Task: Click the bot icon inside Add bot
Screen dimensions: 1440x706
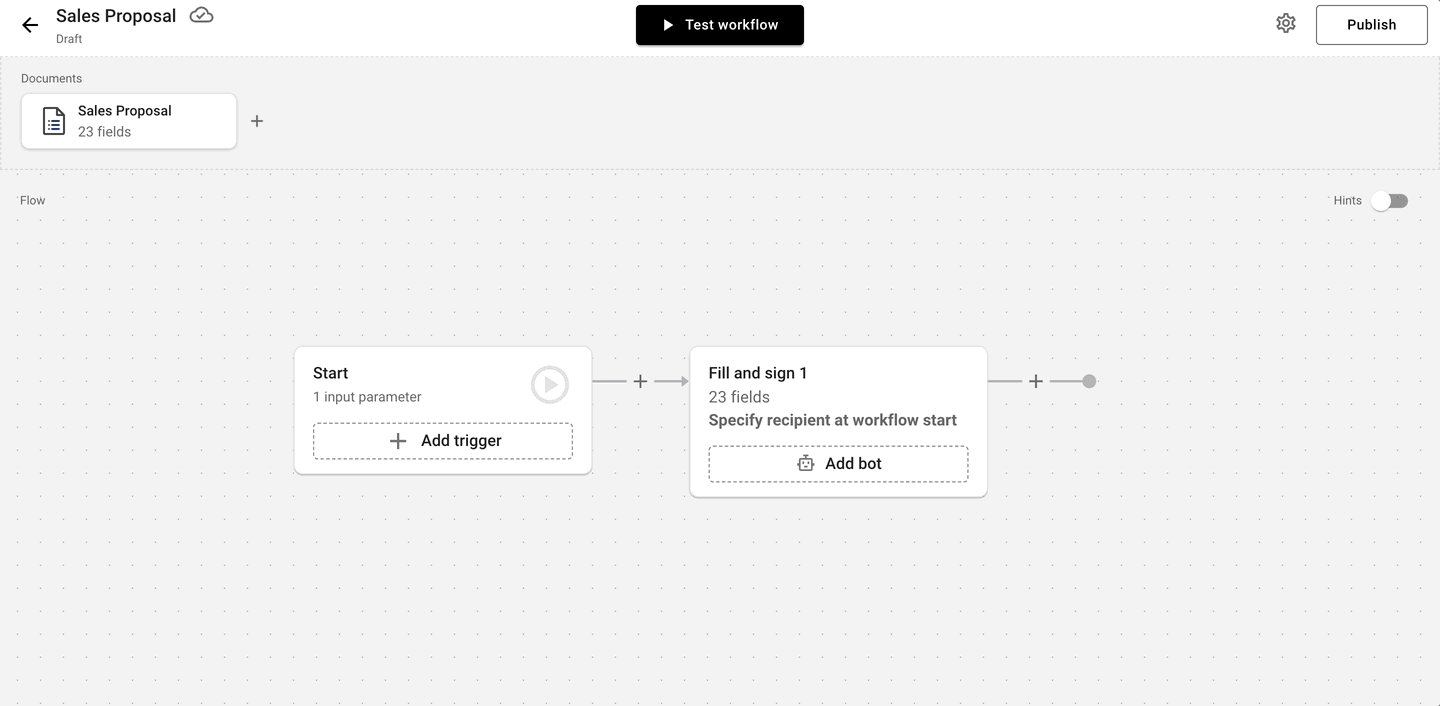Action: click(806, 463)
